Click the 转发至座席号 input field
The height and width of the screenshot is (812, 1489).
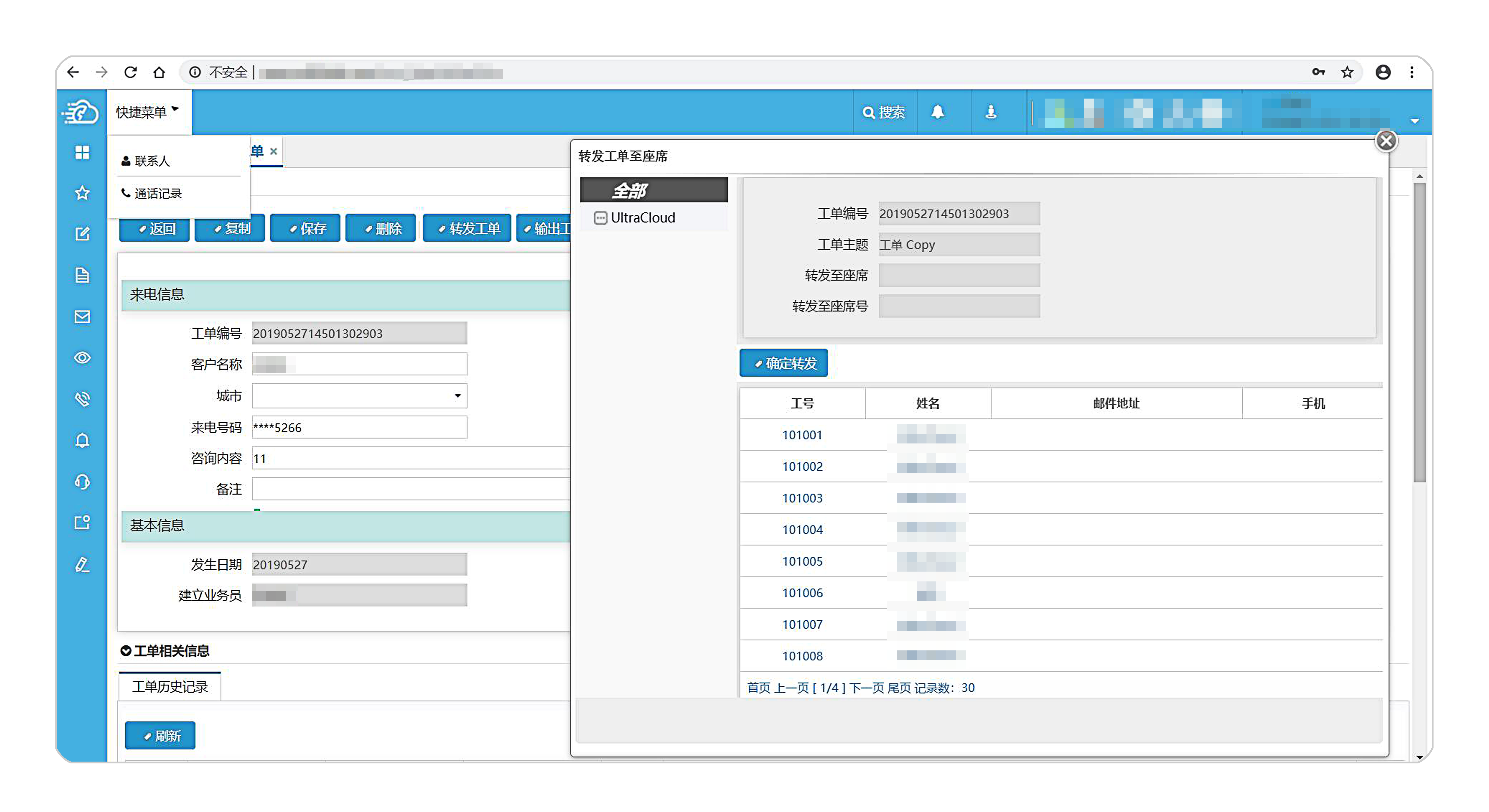click(960, 306)
